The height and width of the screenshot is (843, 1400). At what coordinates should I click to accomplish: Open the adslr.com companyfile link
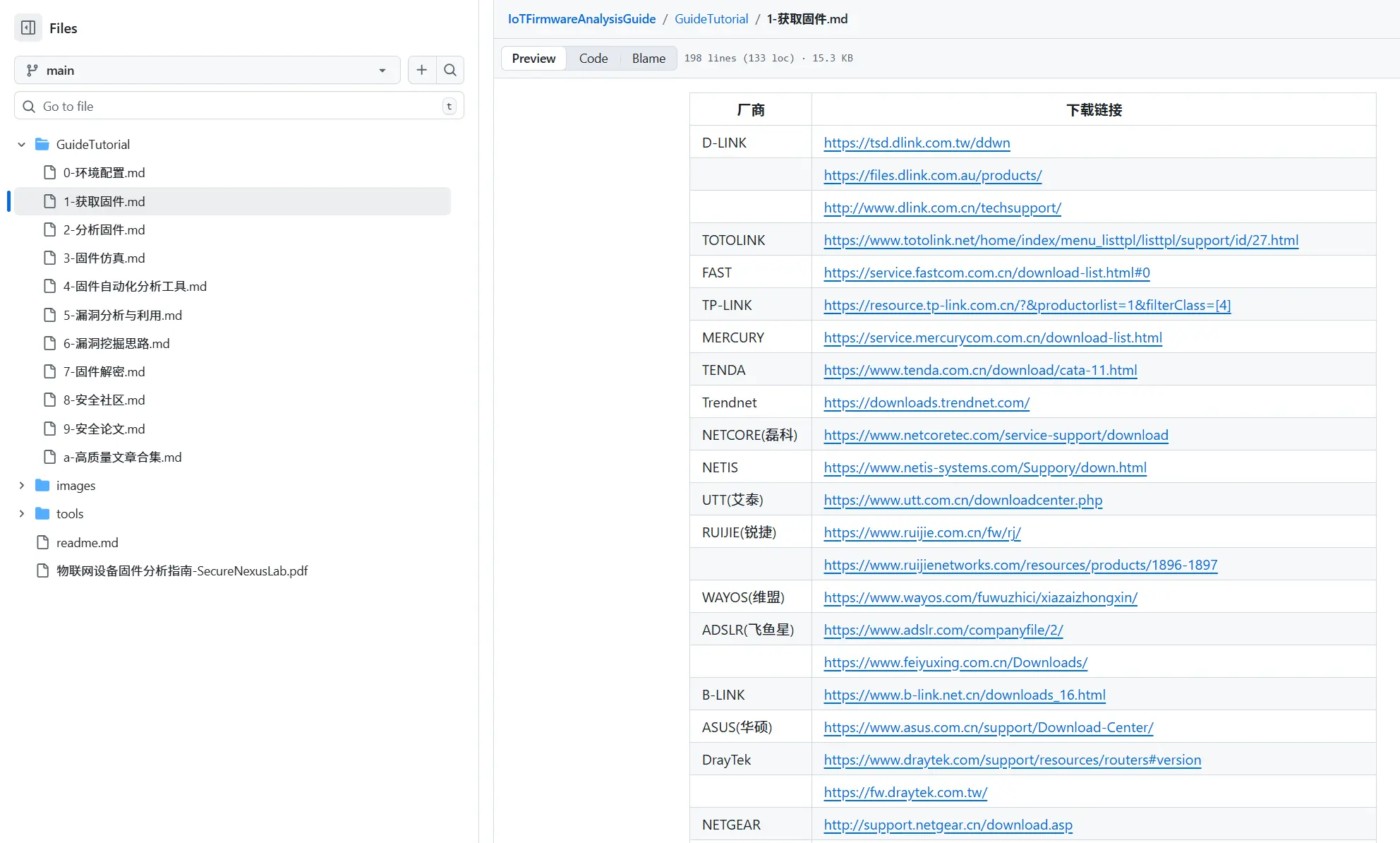point(943,630)
